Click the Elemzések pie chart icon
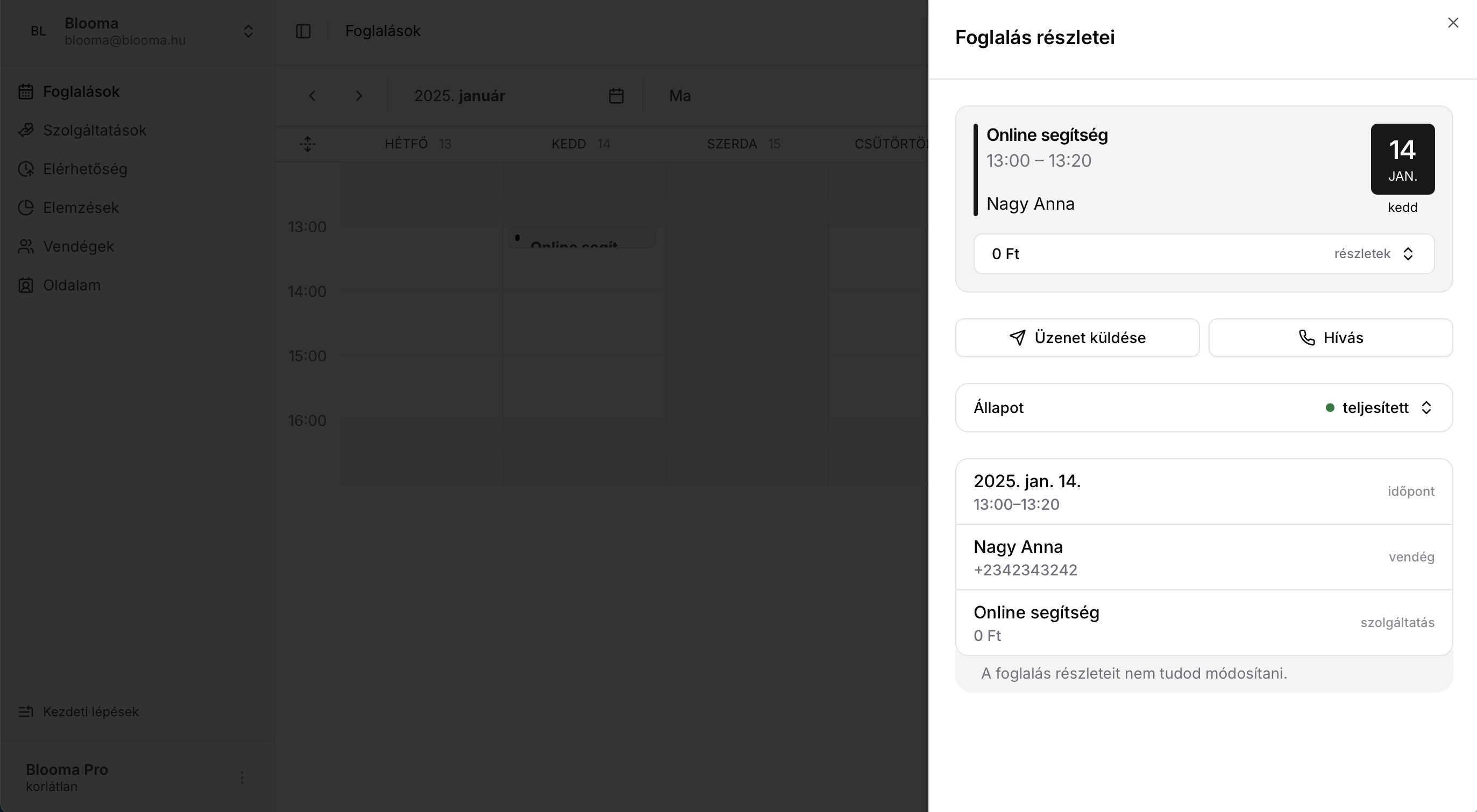1477x812 pixels. (x=26, y=208)
